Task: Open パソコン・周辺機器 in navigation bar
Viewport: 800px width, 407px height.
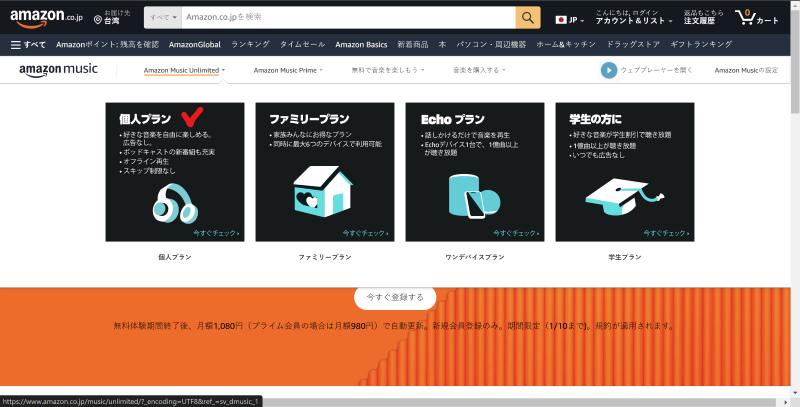Action: [491, 45]
